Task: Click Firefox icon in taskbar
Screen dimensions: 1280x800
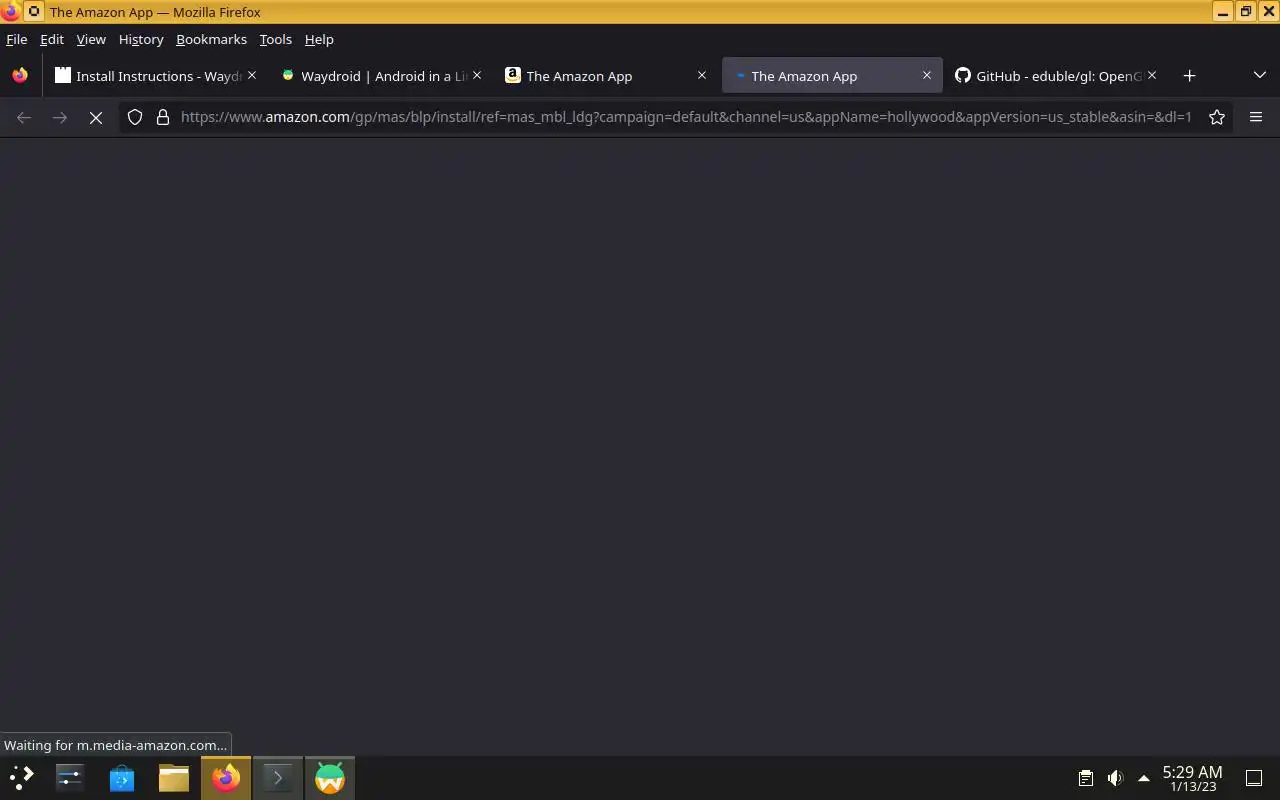Action: (226, 777)
